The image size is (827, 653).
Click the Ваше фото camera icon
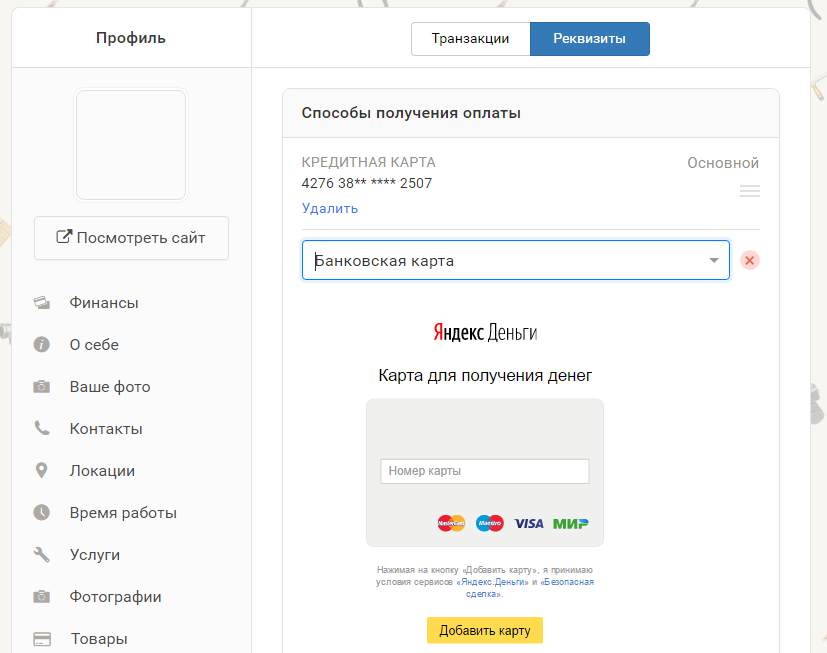(x=42, y=387)
